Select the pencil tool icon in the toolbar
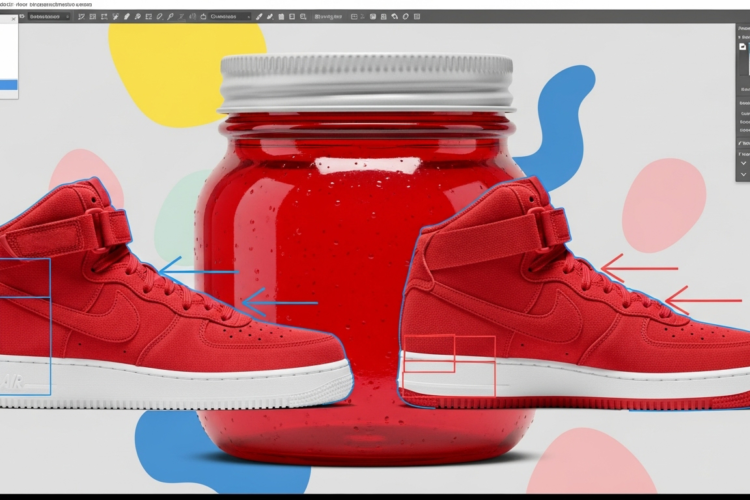Screen dimensions: 750x500 (127, 17)
